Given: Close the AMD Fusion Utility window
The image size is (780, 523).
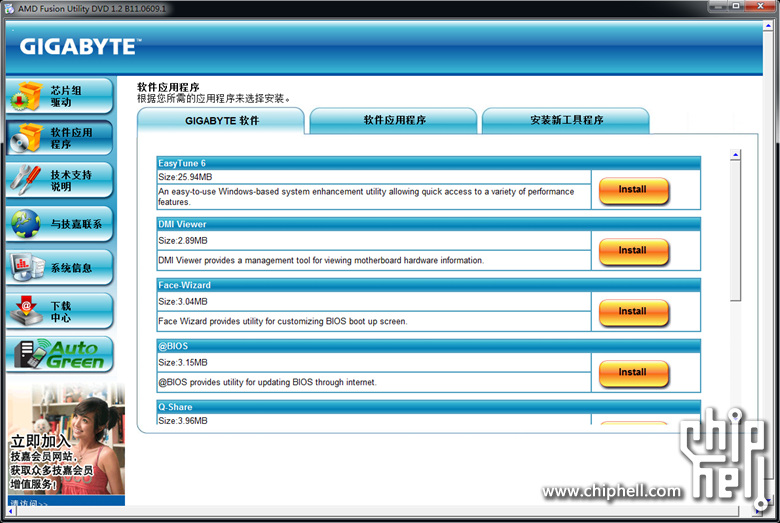Looking at the screenshot, I should point(761,6).
